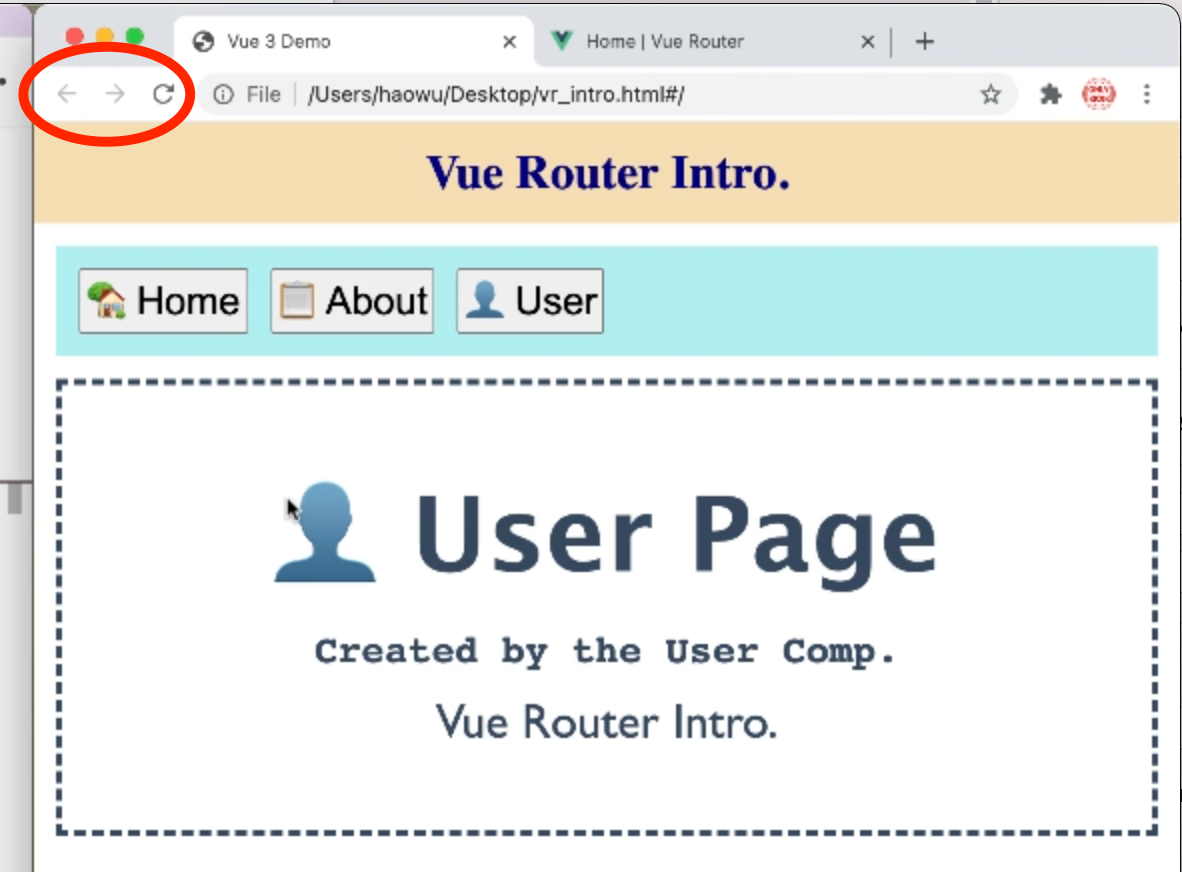Open the browser extensions puzzle icon
Viewport: 1182px width, 872px height.
click(1049, 94)
